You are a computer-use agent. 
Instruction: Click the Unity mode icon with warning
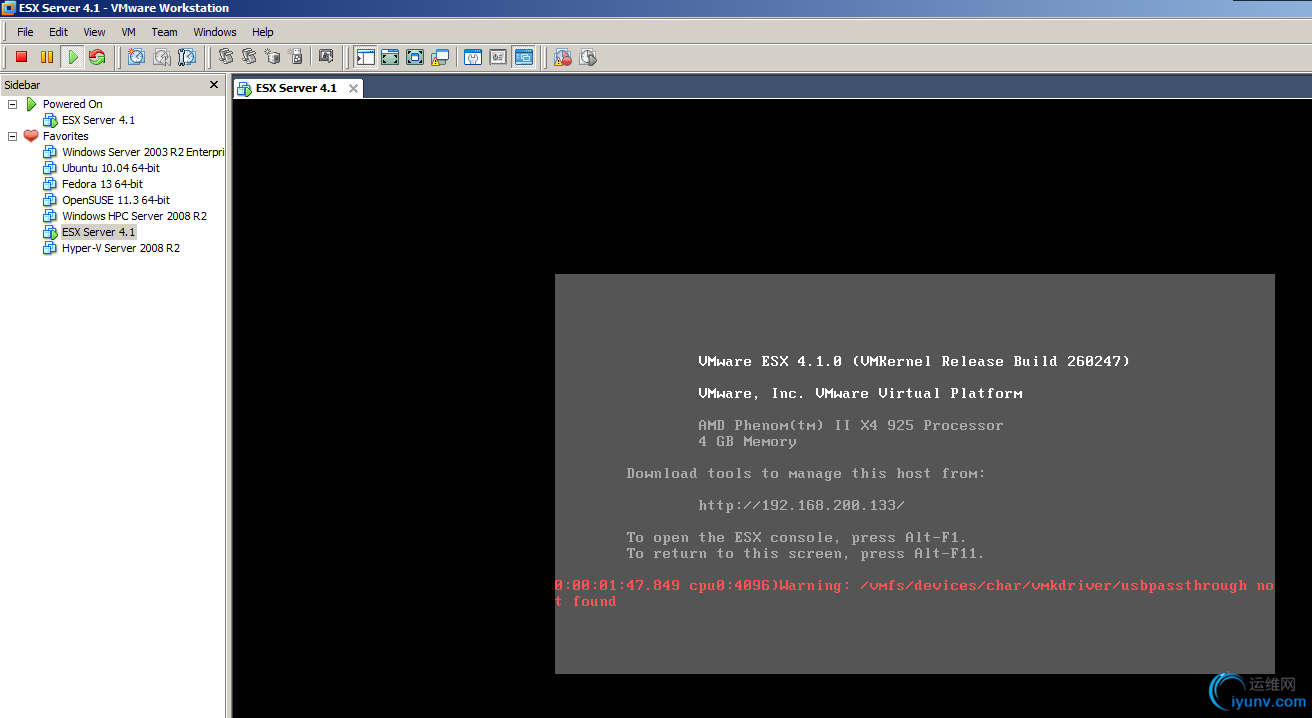(x=440, y=57)
